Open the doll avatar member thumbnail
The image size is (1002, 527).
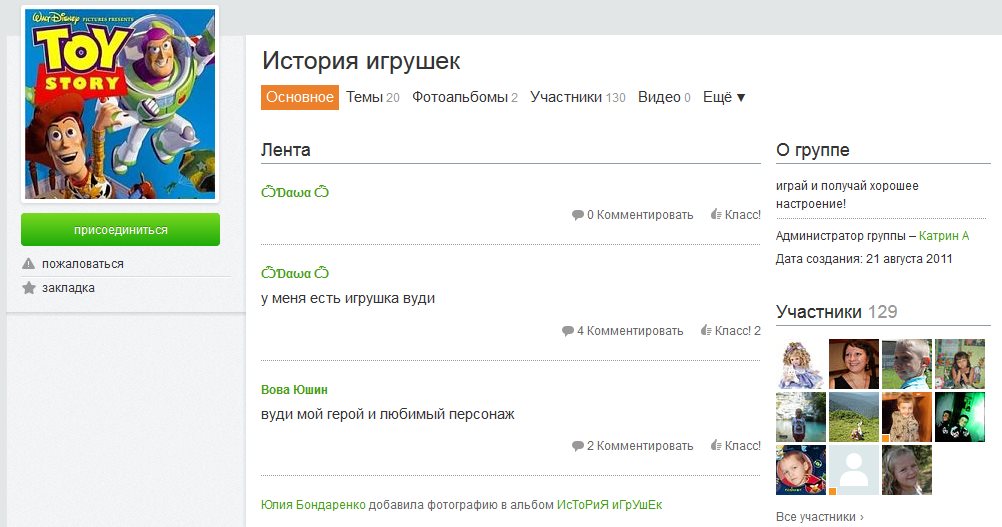[x=801, y=364]
